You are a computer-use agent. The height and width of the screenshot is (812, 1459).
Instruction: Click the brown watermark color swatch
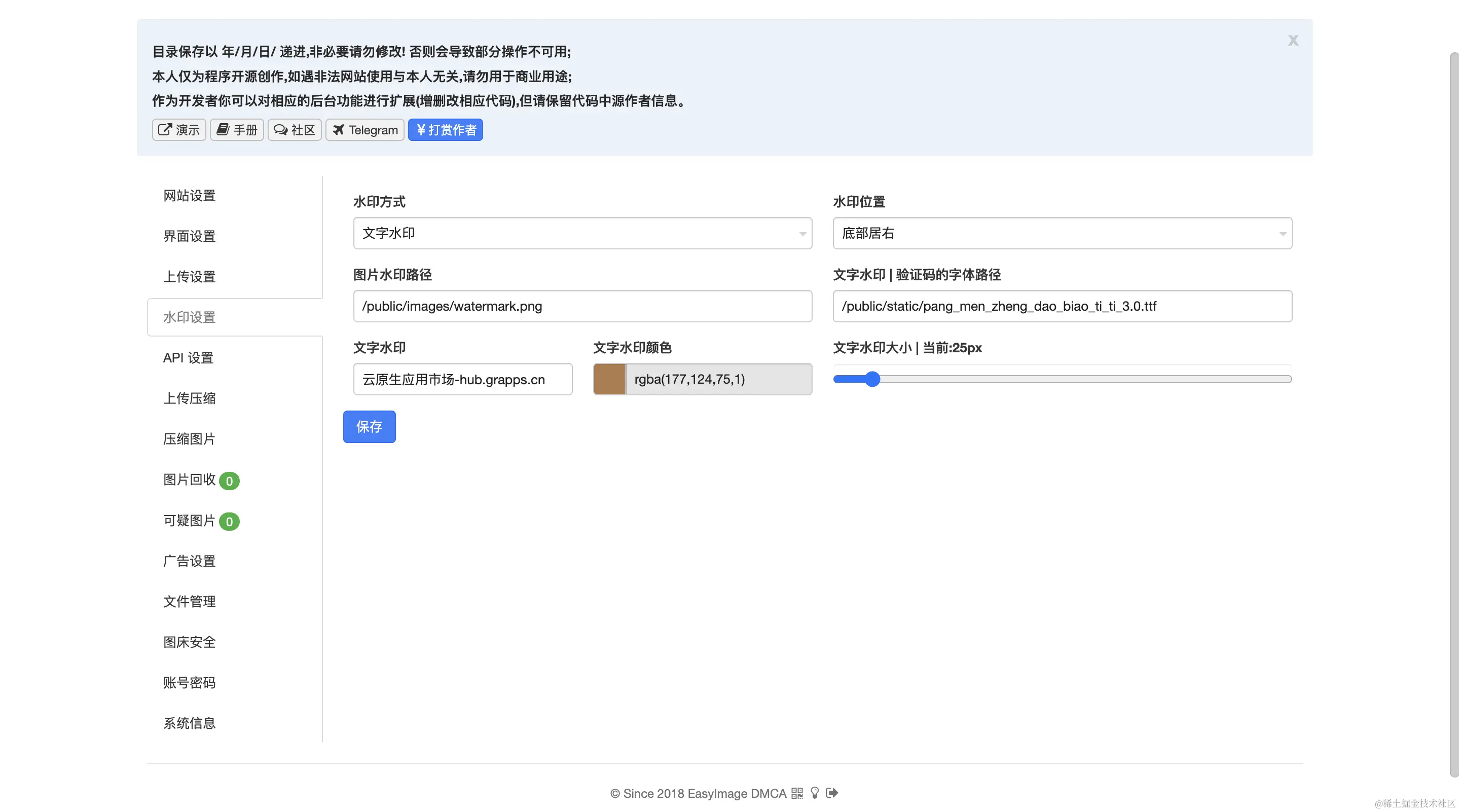point(609,379)
